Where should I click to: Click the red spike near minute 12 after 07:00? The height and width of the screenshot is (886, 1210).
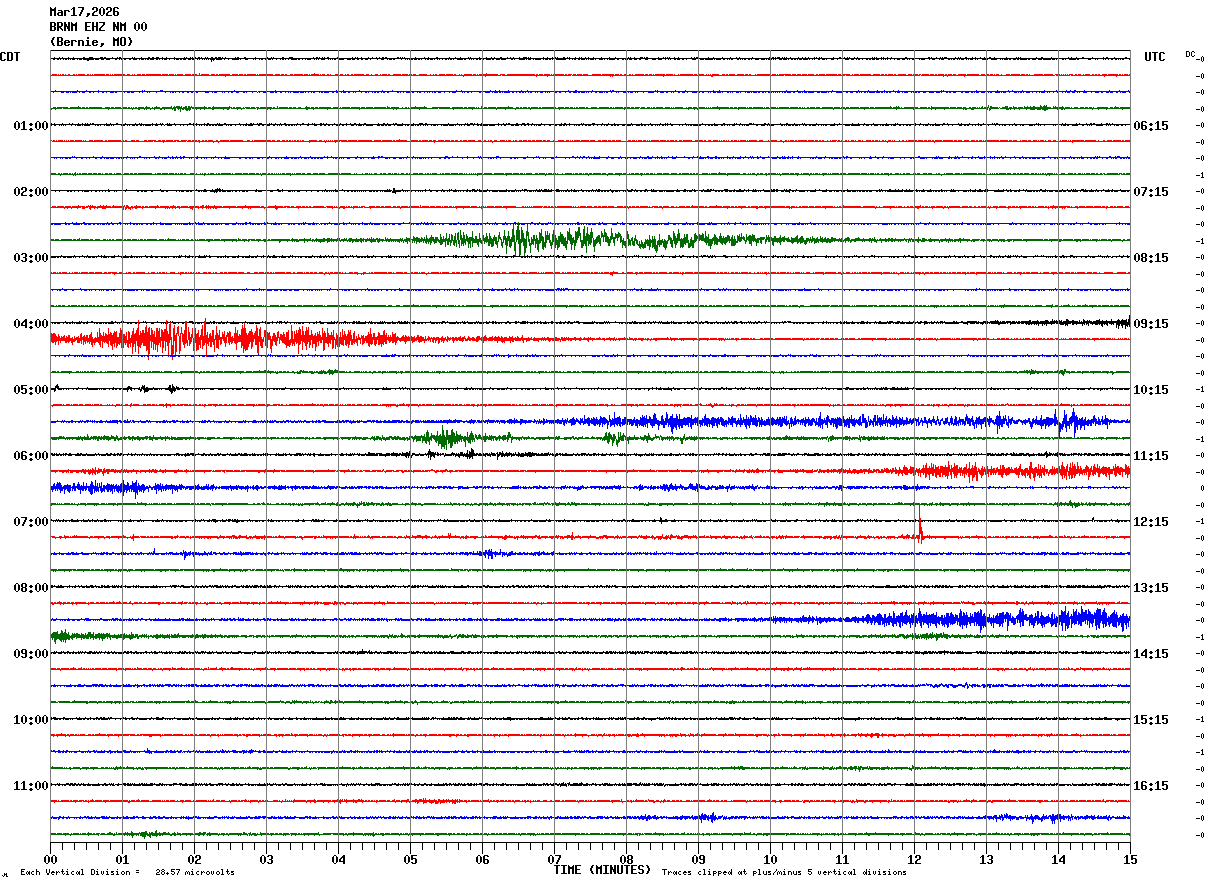[920, 526]
